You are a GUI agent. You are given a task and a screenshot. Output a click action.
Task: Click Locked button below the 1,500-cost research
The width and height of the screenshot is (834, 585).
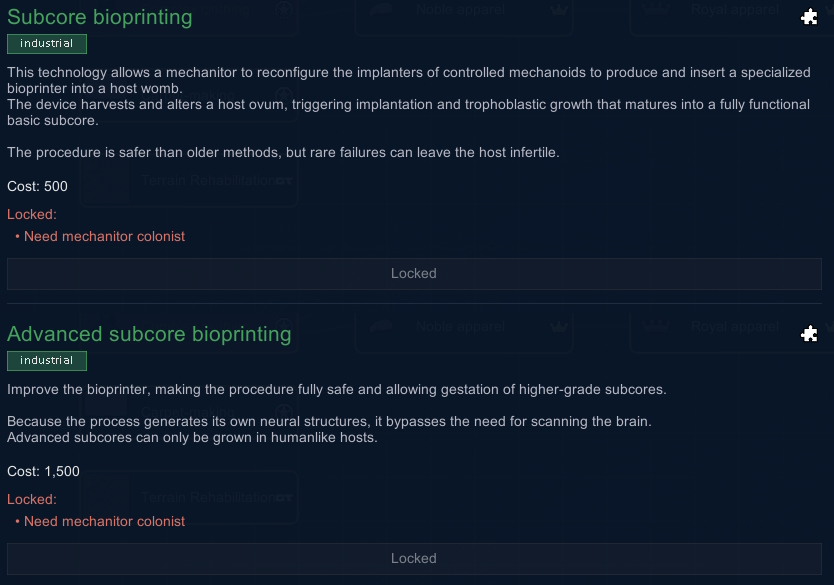coord(414,558)
